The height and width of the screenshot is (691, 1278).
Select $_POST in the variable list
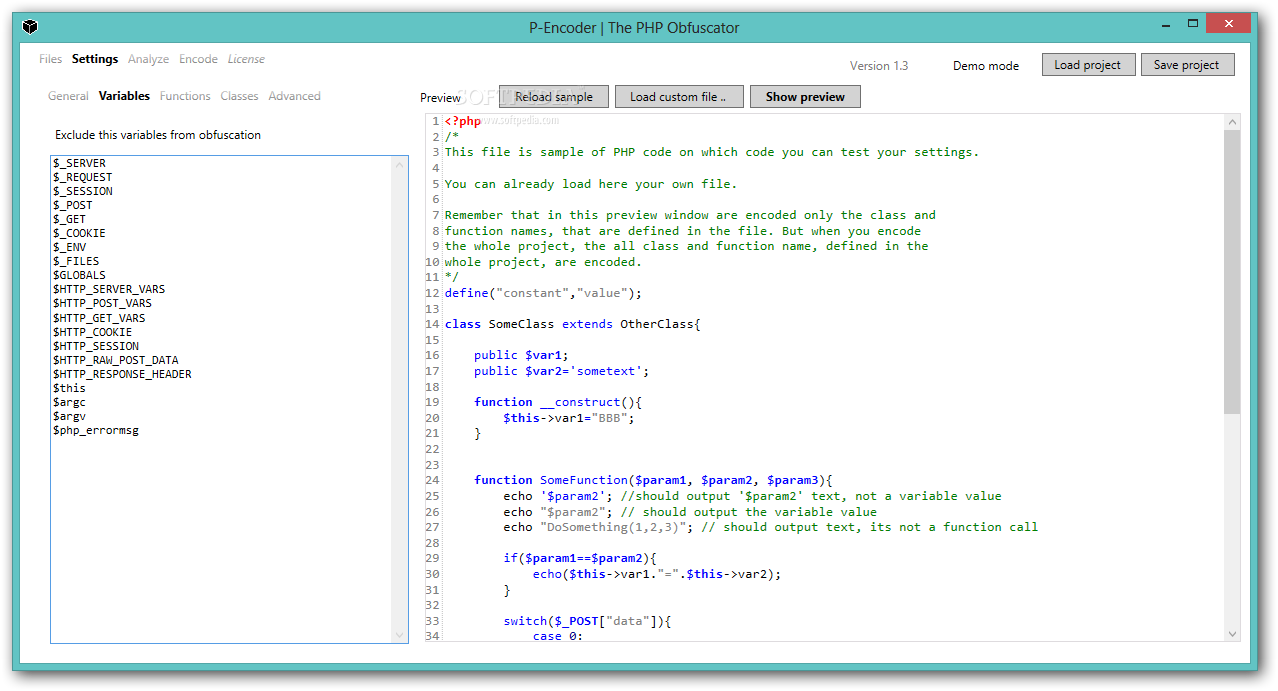tap(73, 205)
